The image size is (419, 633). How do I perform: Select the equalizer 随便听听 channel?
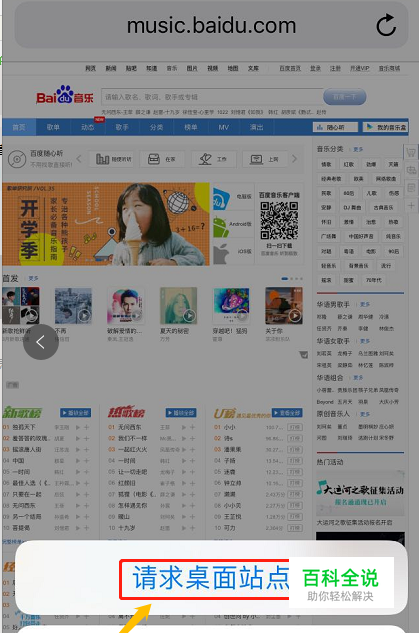coord(113,159)
